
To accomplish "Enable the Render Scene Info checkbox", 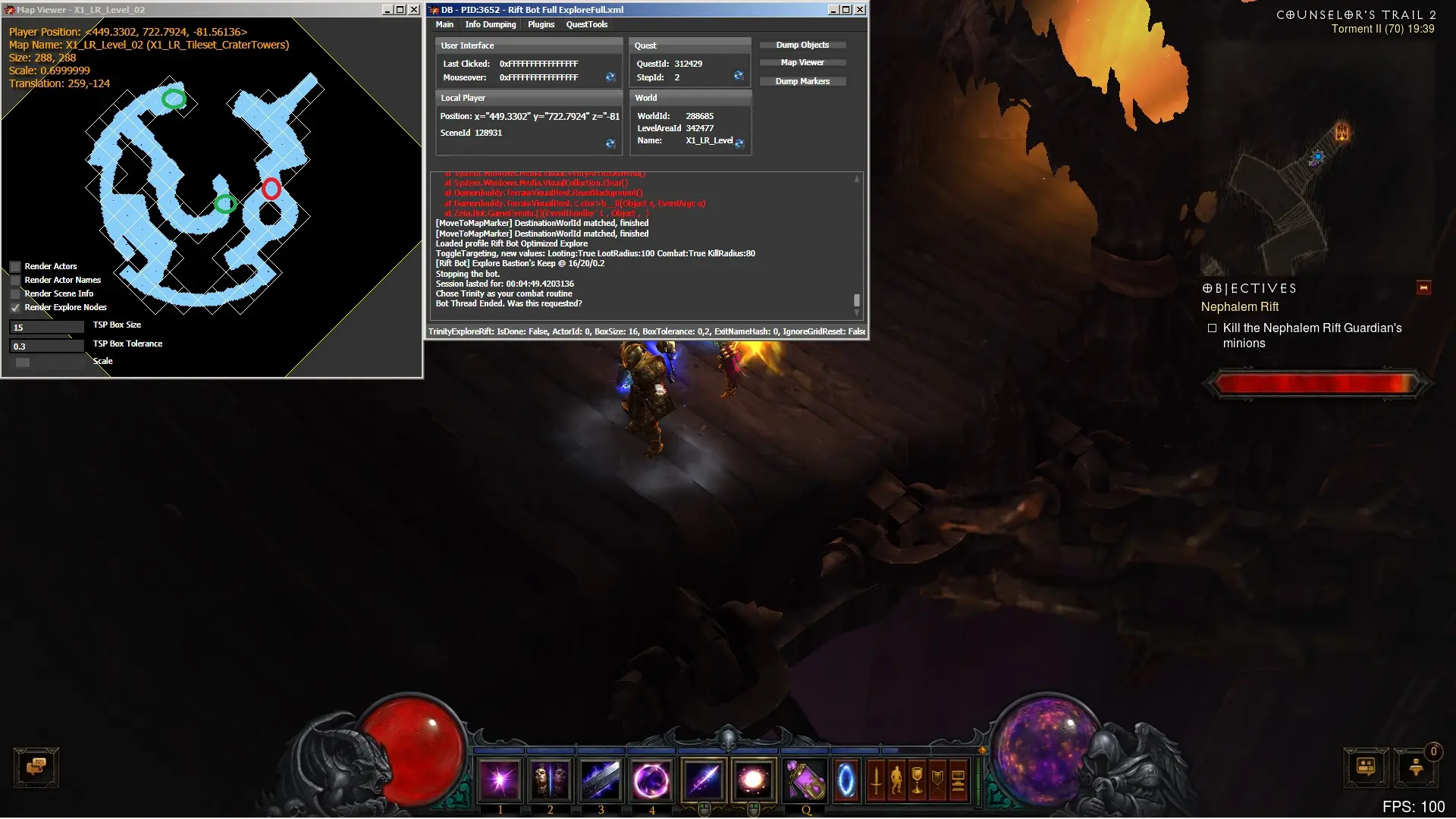I will click(15, 293).
